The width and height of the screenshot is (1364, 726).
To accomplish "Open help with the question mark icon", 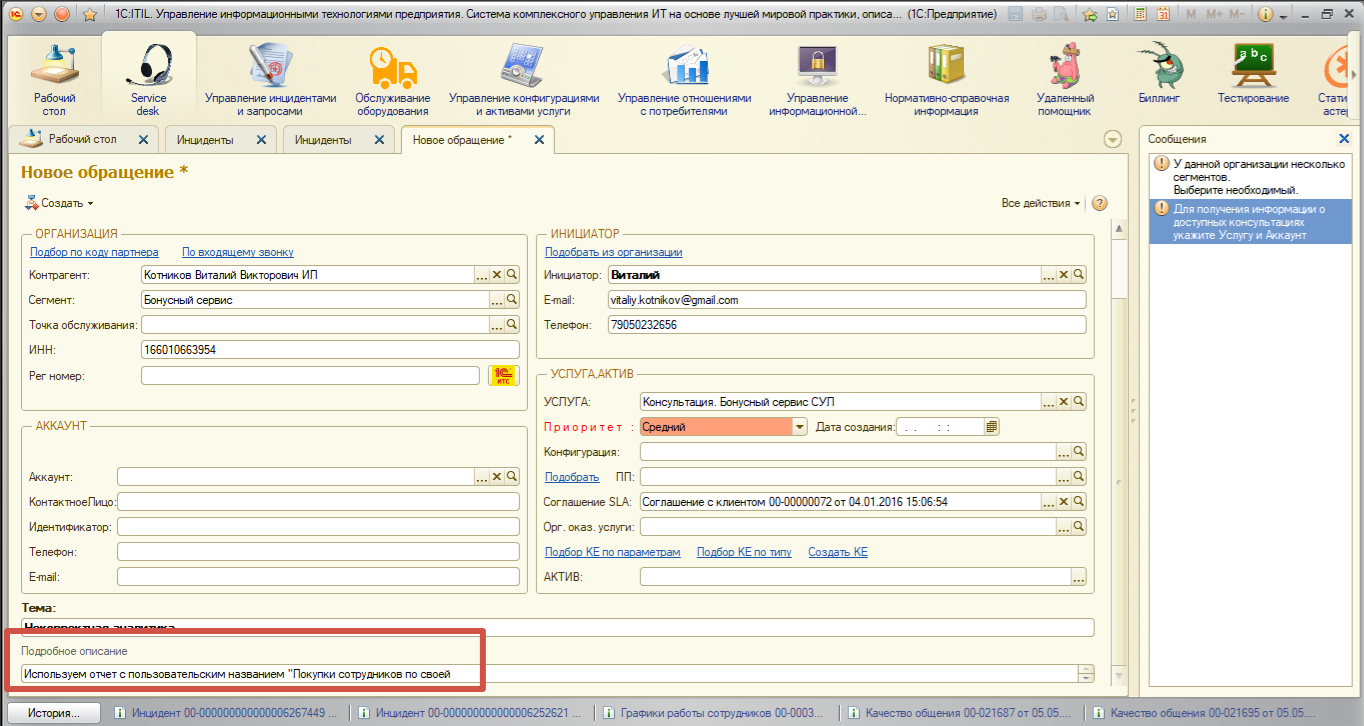I will [1099, 203].
